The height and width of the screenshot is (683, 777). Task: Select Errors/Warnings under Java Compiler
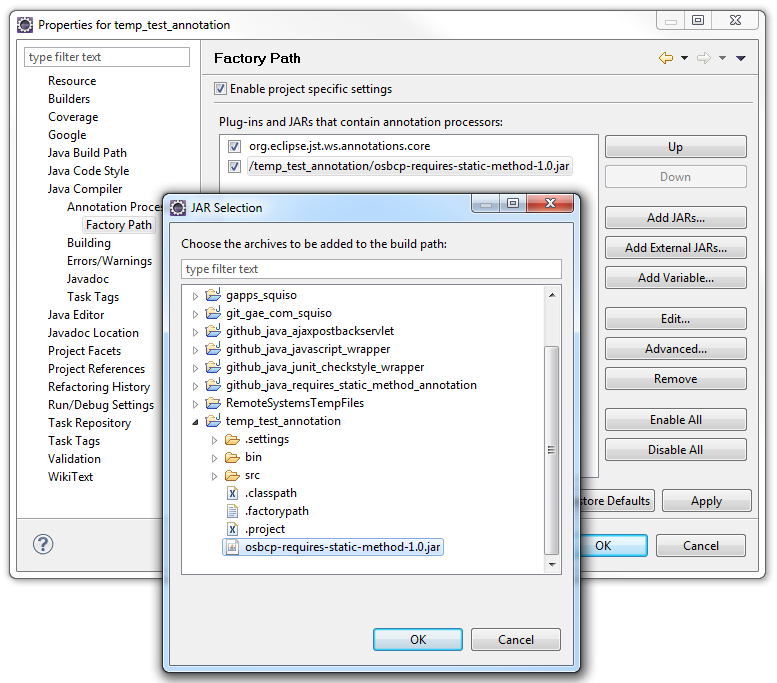click(x=109, y=261)
